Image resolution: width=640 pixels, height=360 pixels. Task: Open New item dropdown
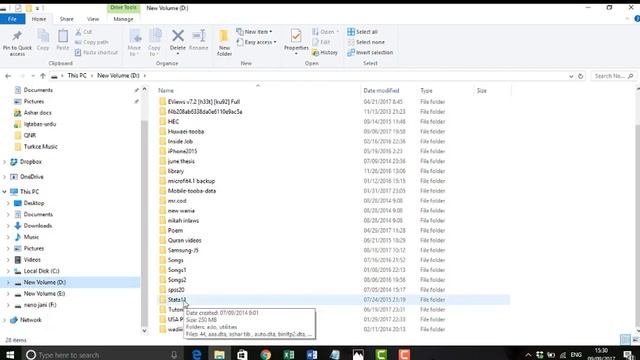pyautogui.click(x=255, y=31)
